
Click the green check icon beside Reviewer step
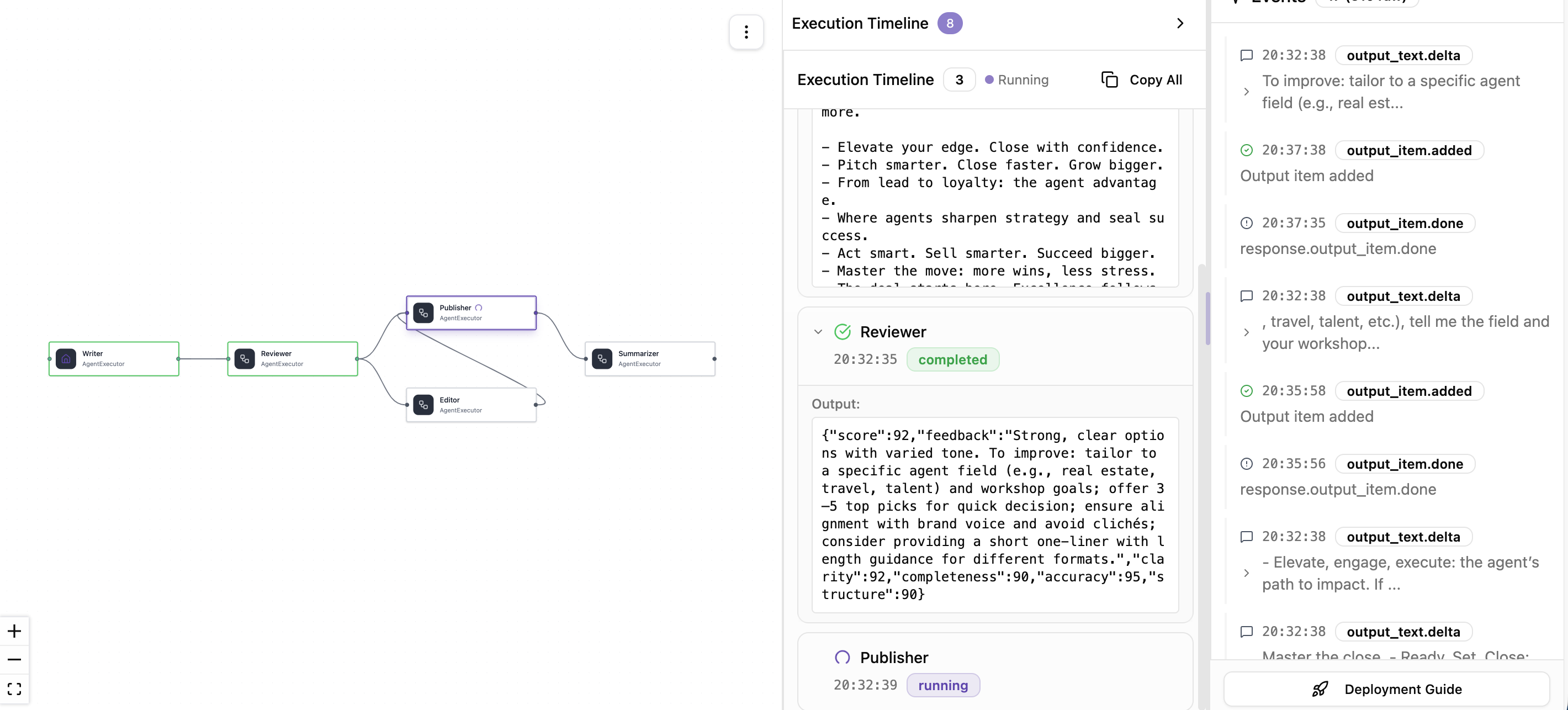click(843, 332)
